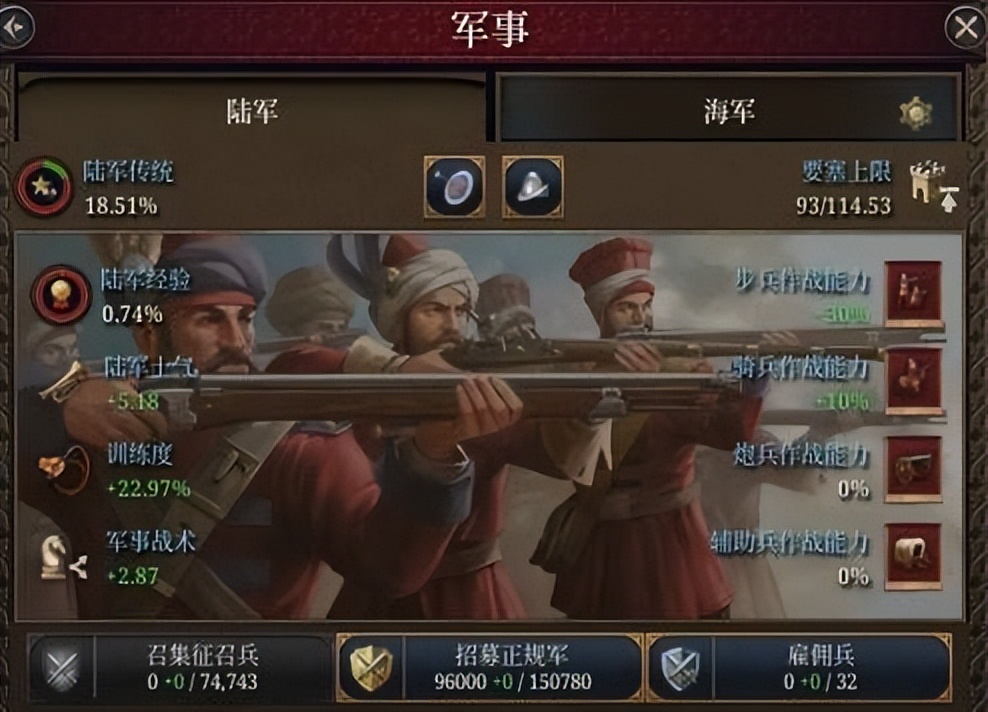Screen dimensions: 988x712
Task: Click the 雇佣兵 (mercenaries) button
Action: pos(799,668)
